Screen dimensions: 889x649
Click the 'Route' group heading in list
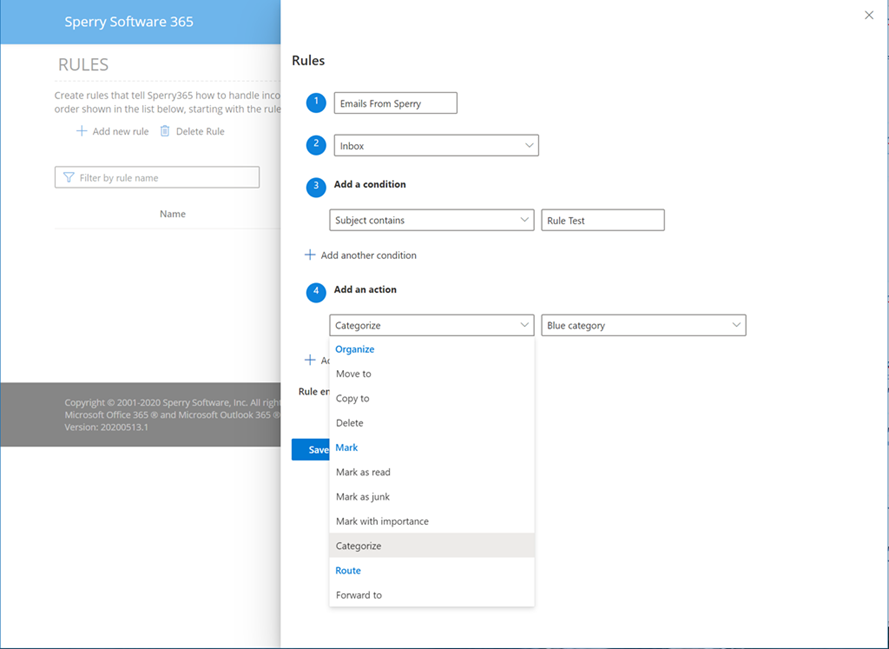[x=348, y=571]
